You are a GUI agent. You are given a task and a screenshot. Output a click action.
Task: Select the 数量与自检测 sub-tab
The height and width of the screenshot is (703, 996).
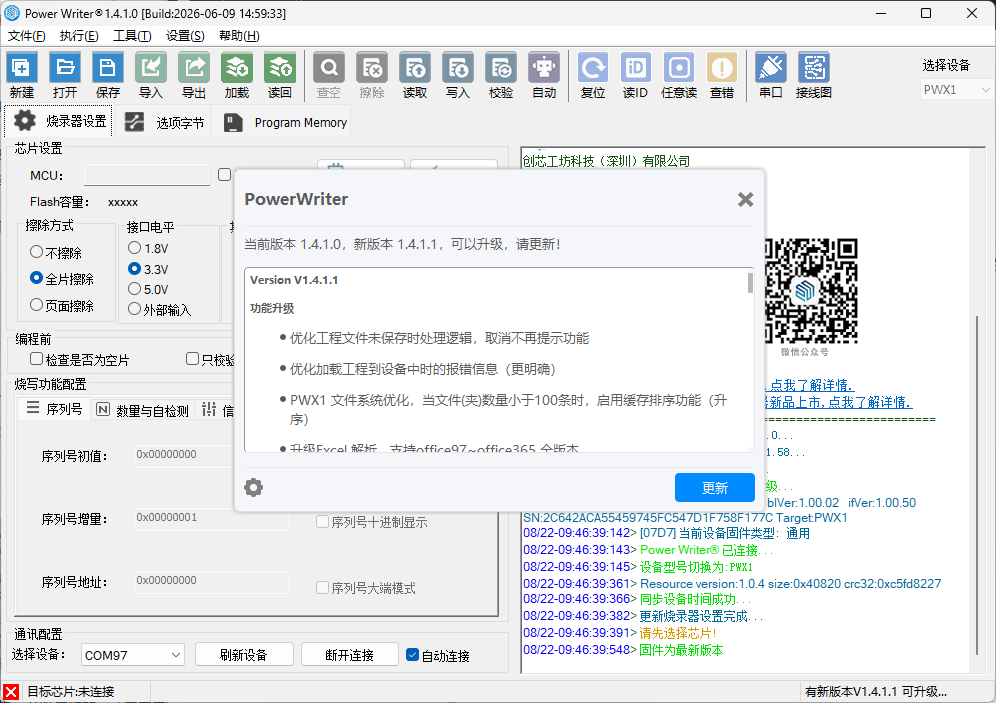click(142, 410)
